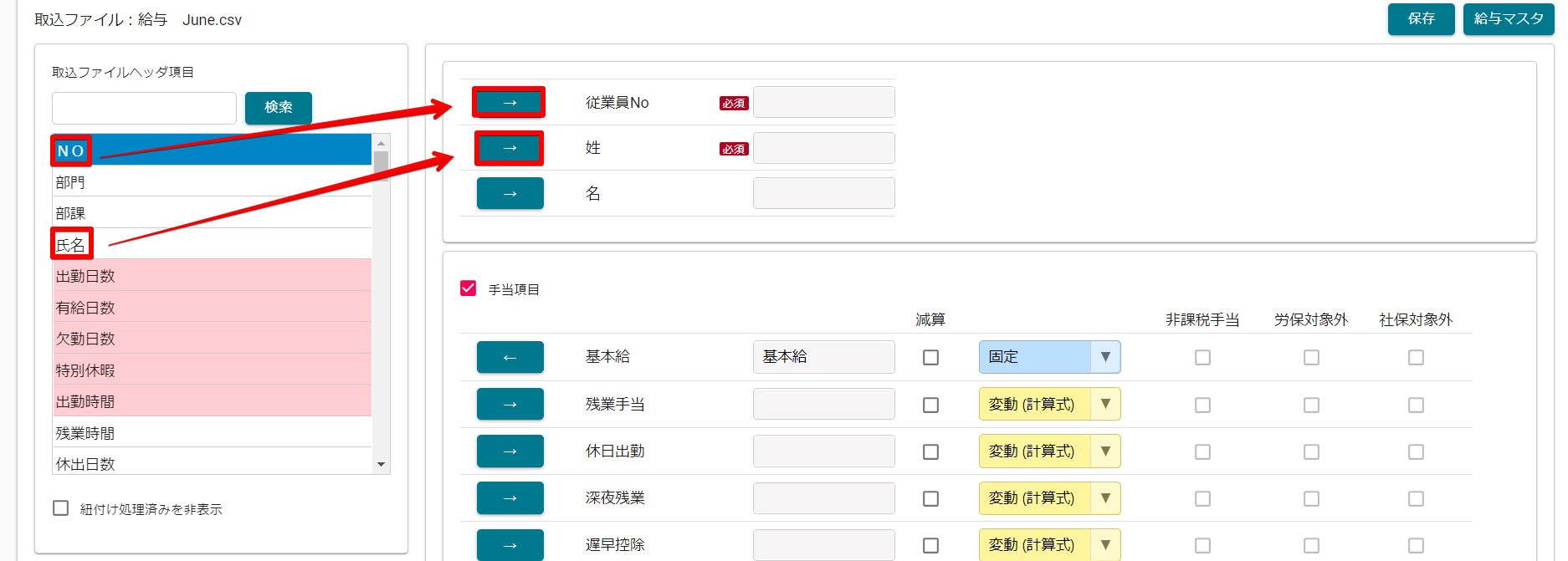Click the 従業員No mapping field
1568x561 pixels.
coord(823,102)
